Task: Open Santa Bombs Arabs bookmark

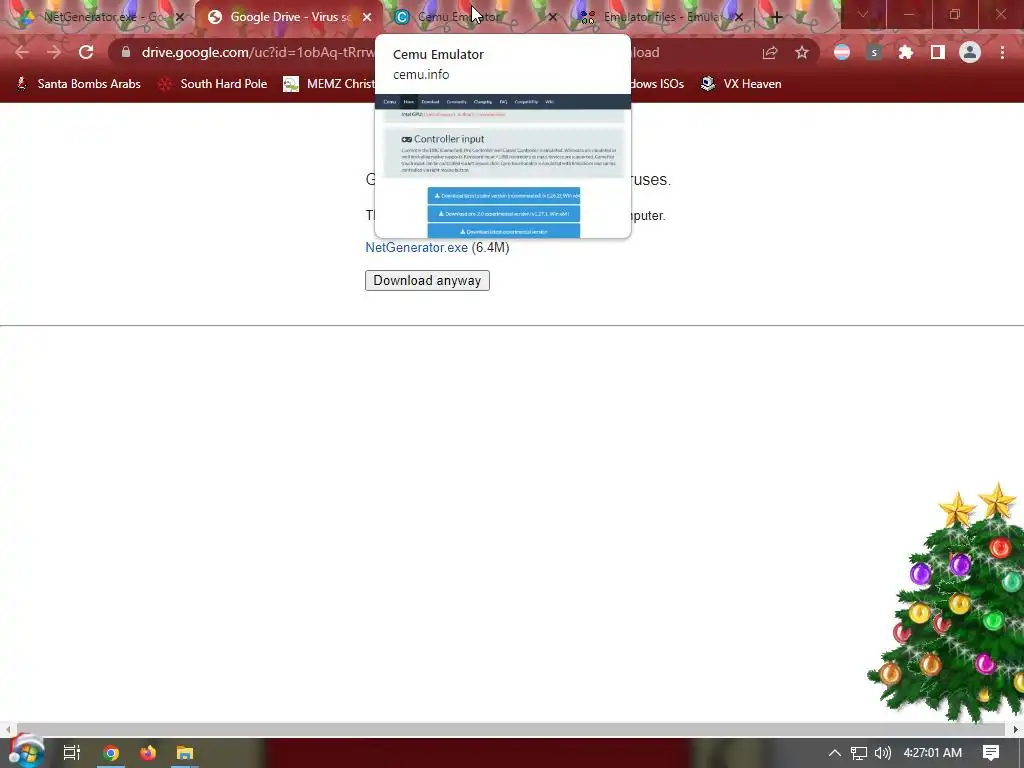Action: pyautogui.click(x=78, y=84)
